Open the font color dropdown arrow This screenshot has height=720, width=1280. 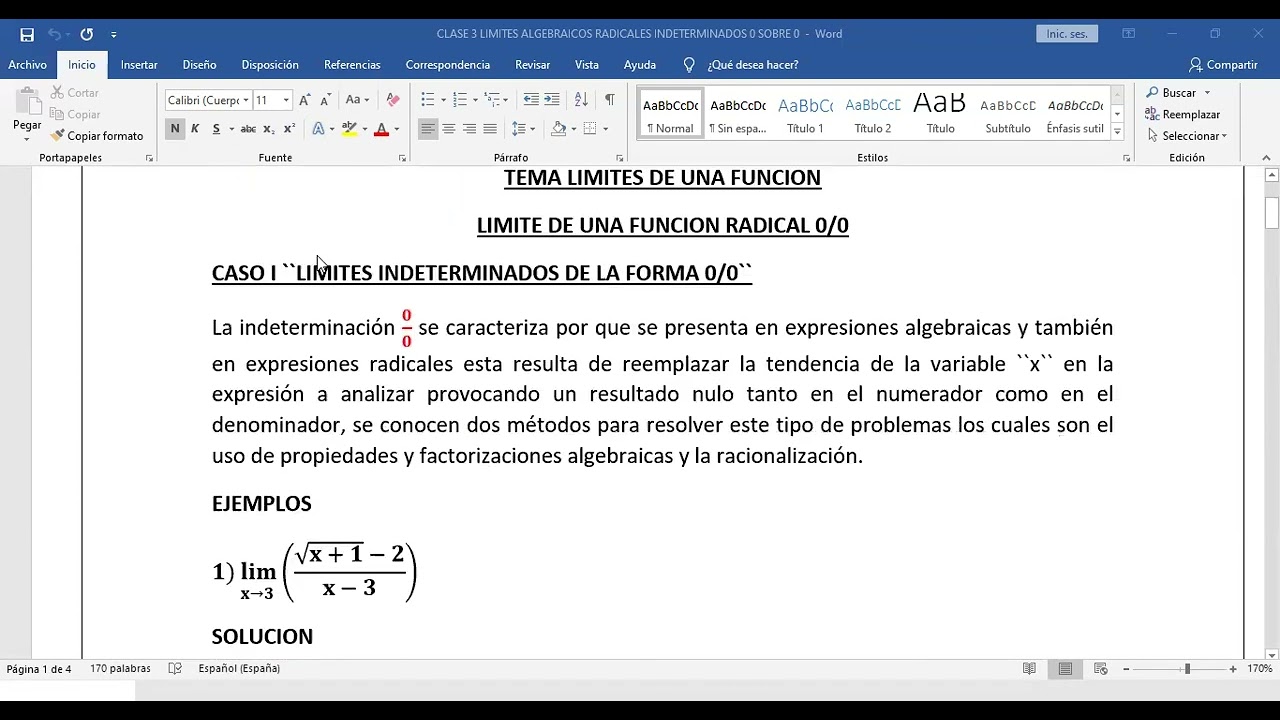[396, 129]
